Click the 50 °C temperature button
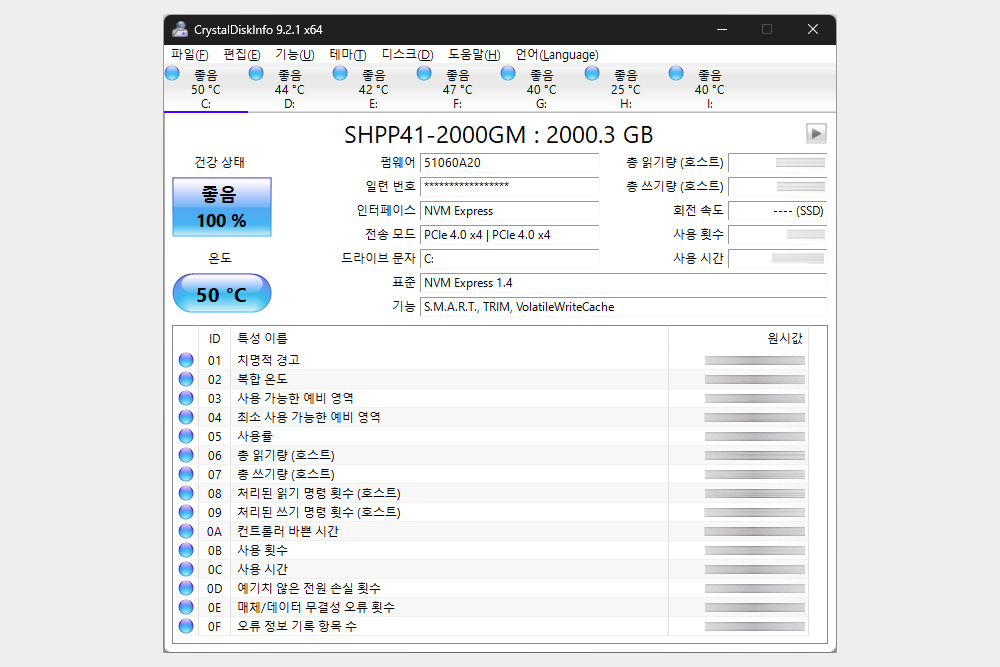Image resolution: width=1000 pixels, height=667 pixels. (222, 293)
